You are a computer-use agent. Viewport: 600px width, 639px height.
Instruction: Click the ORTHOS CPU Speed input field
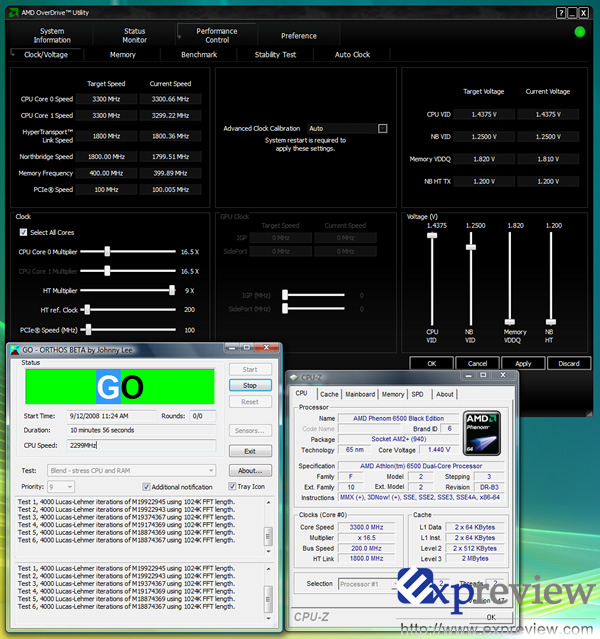[141, 445]
